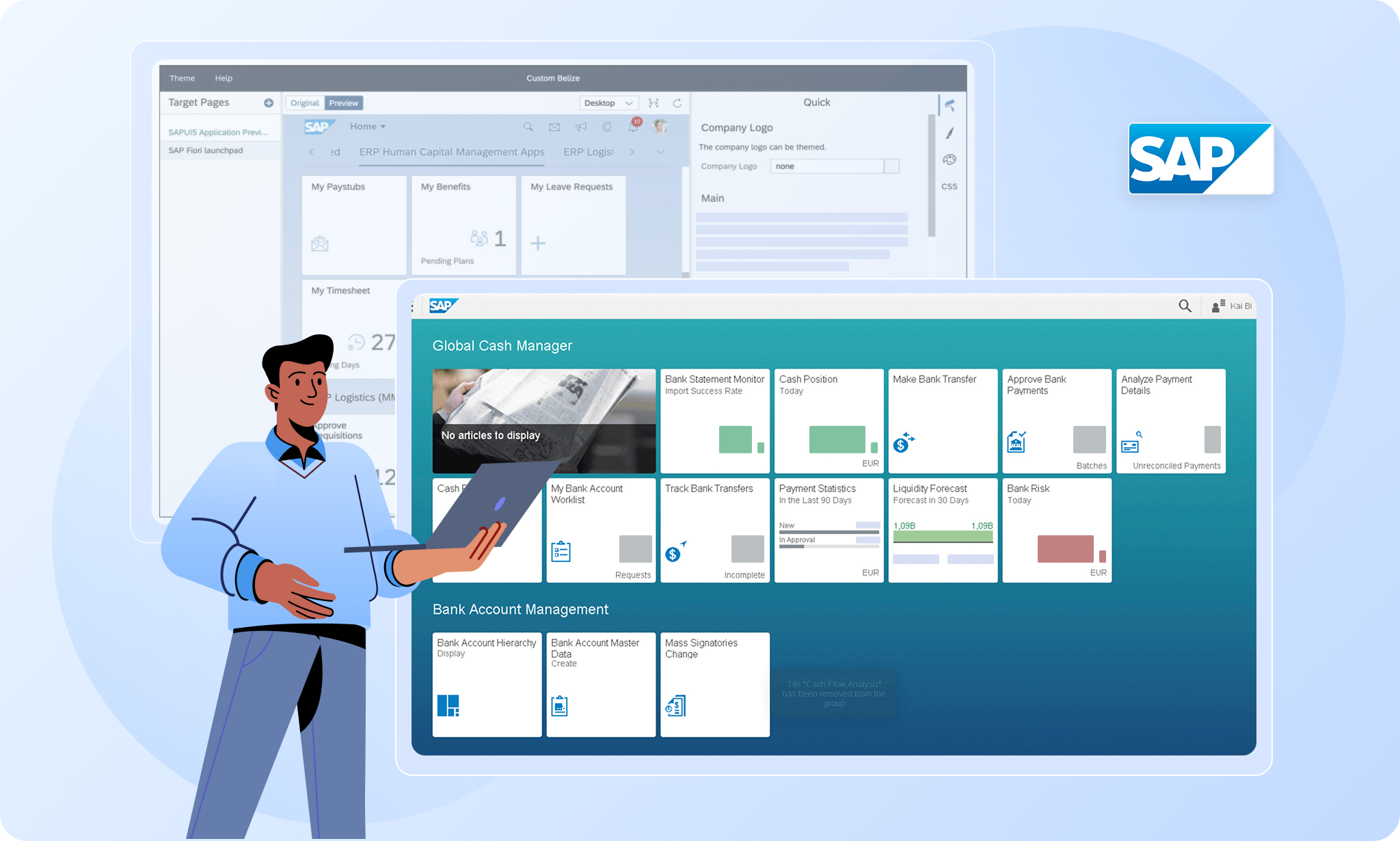The height and width of the screenshot is (841, 1400).
Task: Click the Analyze Payment Details tile icon
Action: 1131,442
